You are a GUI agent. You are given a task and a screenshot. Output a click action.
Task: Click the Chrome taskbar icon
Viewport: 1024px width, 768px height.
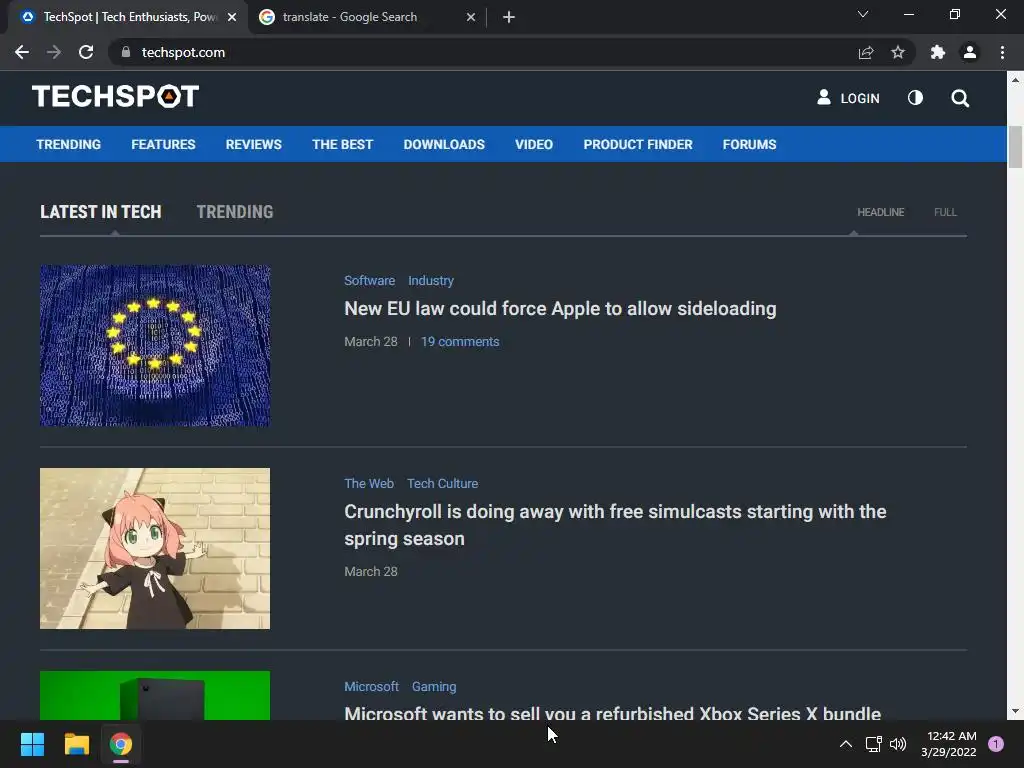(x=121, y=744)
